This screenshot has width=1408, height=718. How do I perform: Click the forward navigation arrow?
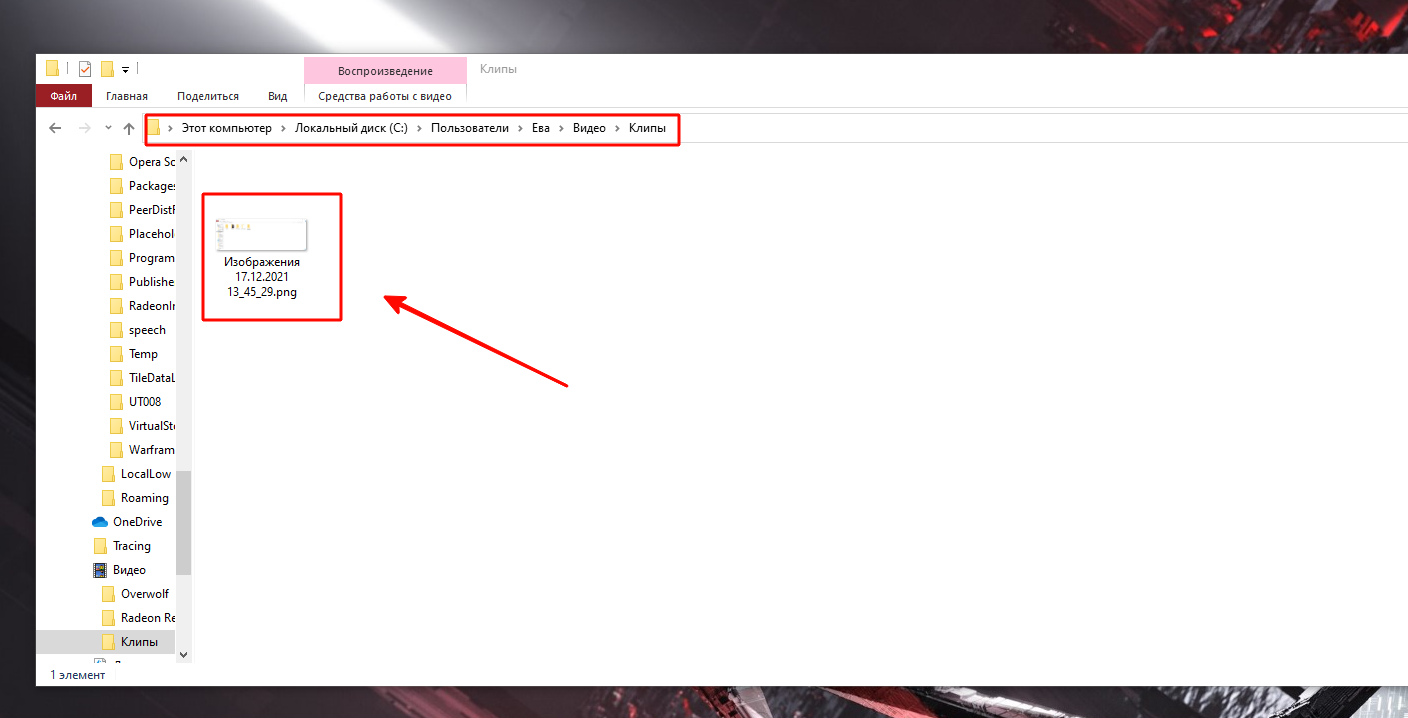[84, 128]
